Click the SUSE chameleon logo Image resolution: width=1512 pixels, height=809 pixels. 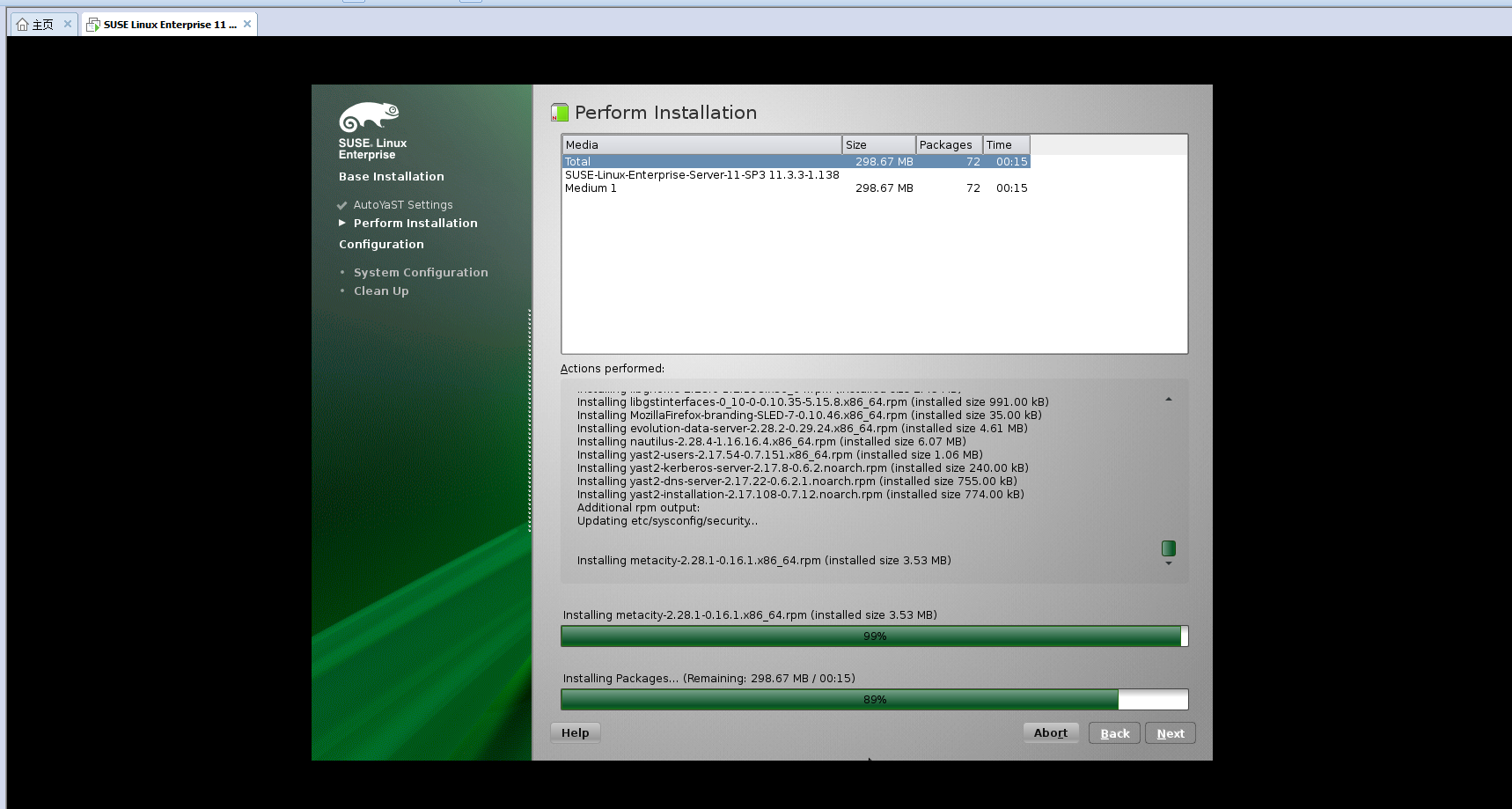tap(370, 116)
